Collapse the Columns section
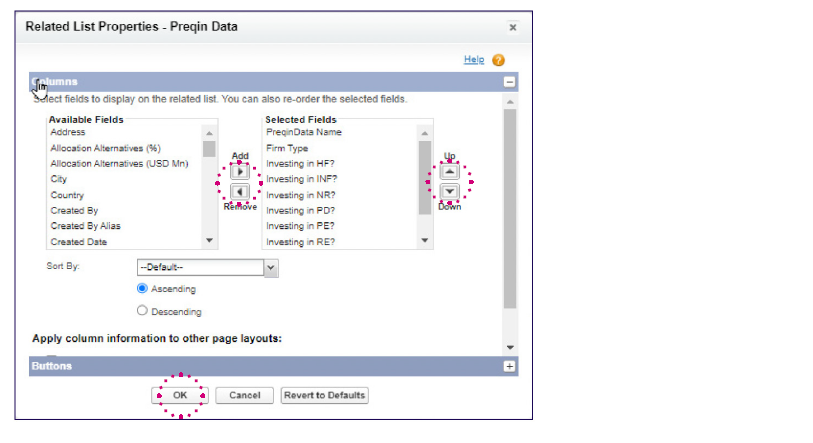 coord(510,82)
